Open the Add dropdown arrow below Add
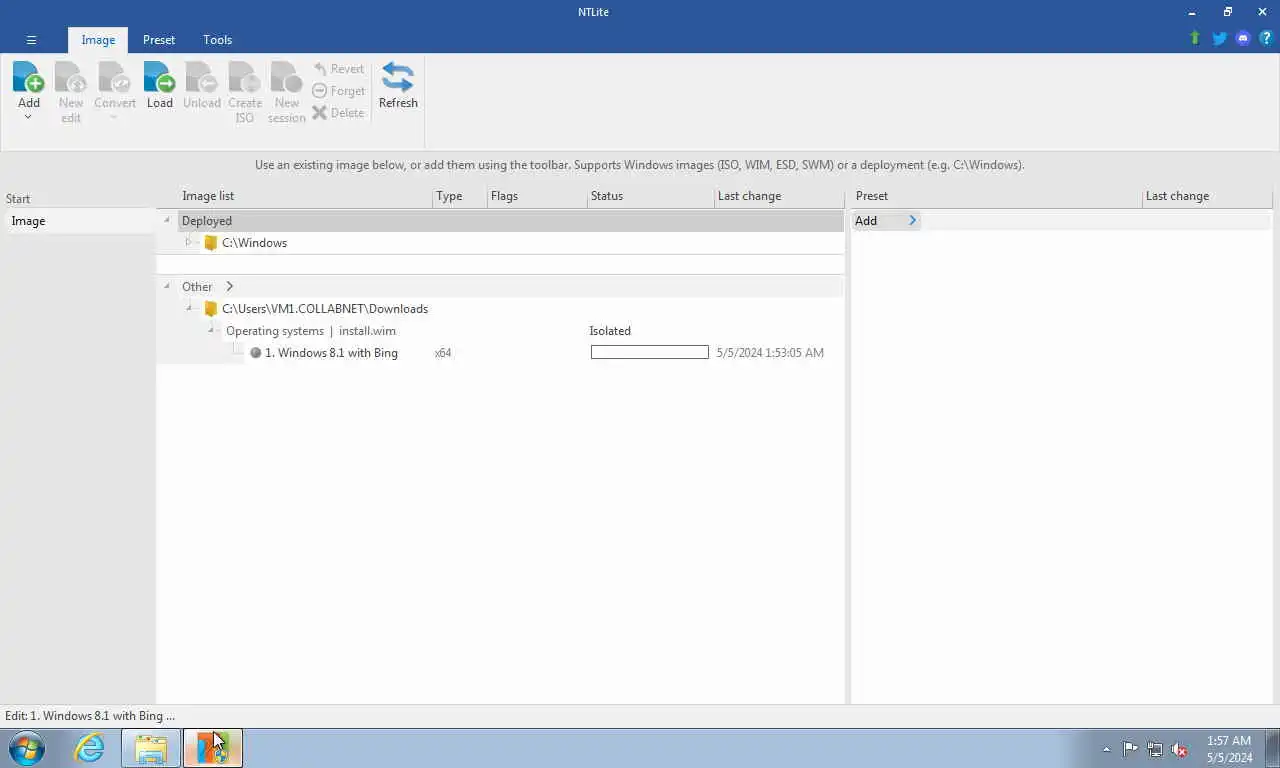 (28, 117)
